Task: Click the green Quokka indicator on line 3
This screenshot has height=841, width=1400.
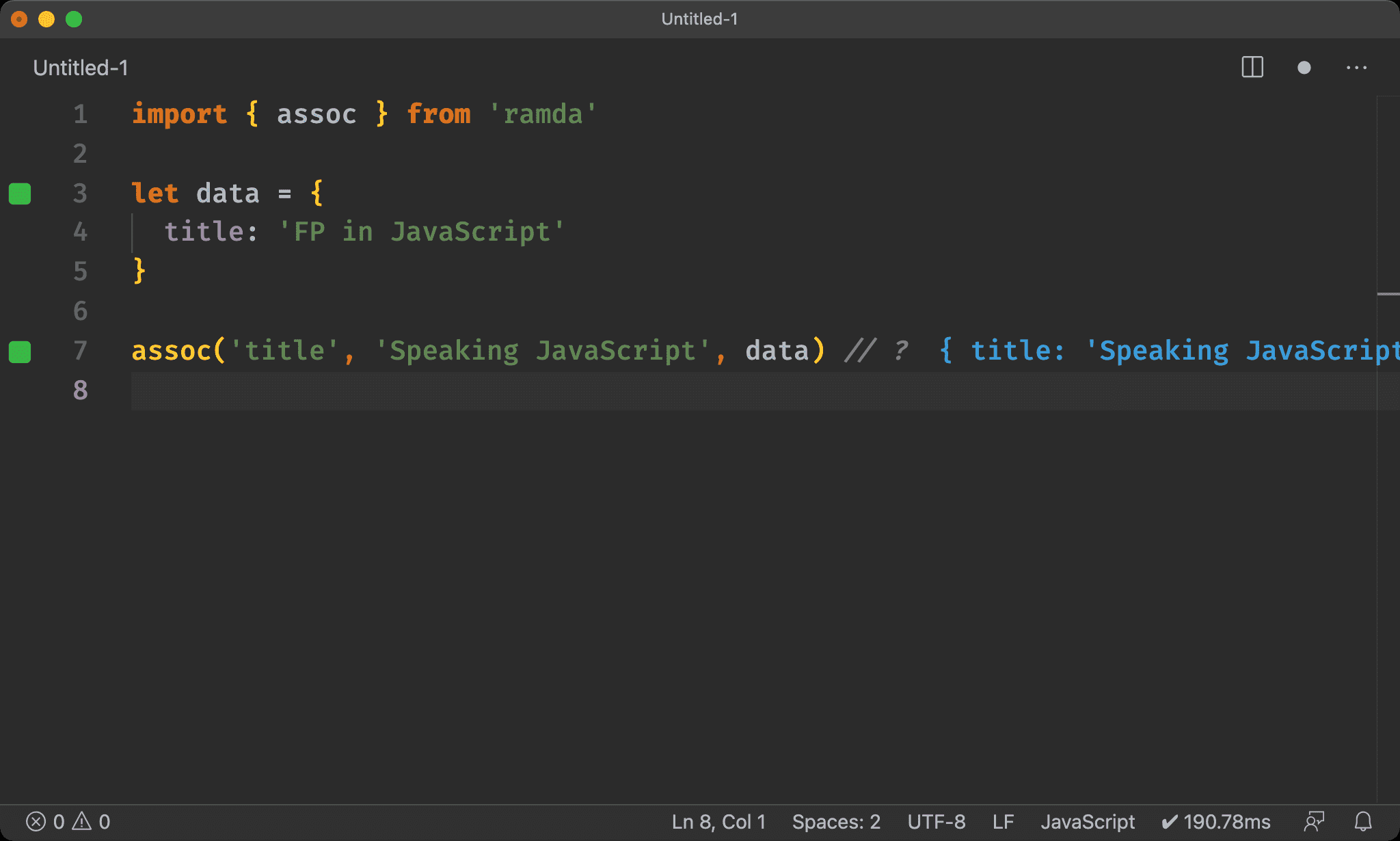Action: 20,193
